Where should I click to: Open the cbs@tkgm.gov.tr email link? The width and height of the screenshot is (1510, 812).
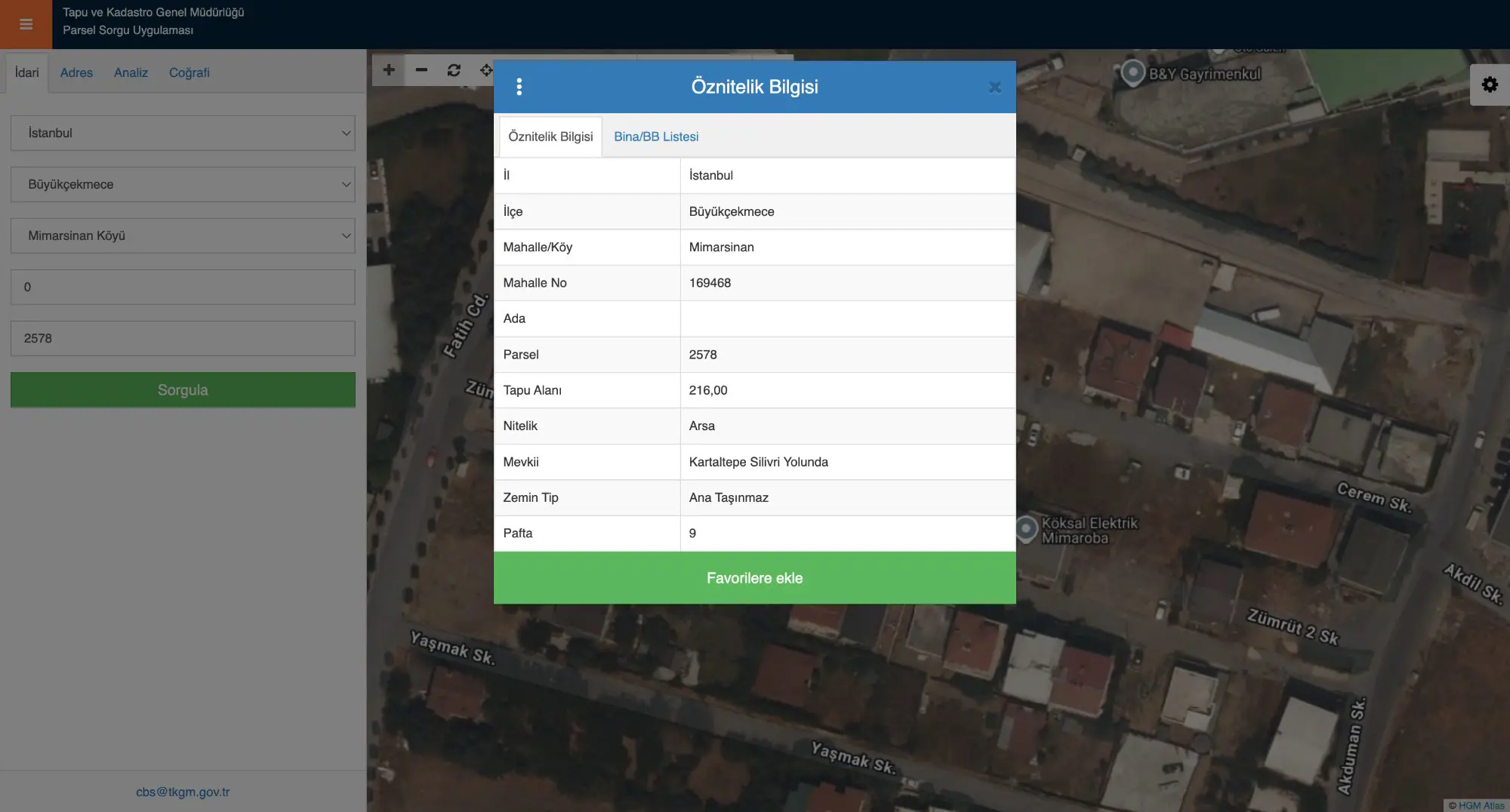[x=183, y=792]
